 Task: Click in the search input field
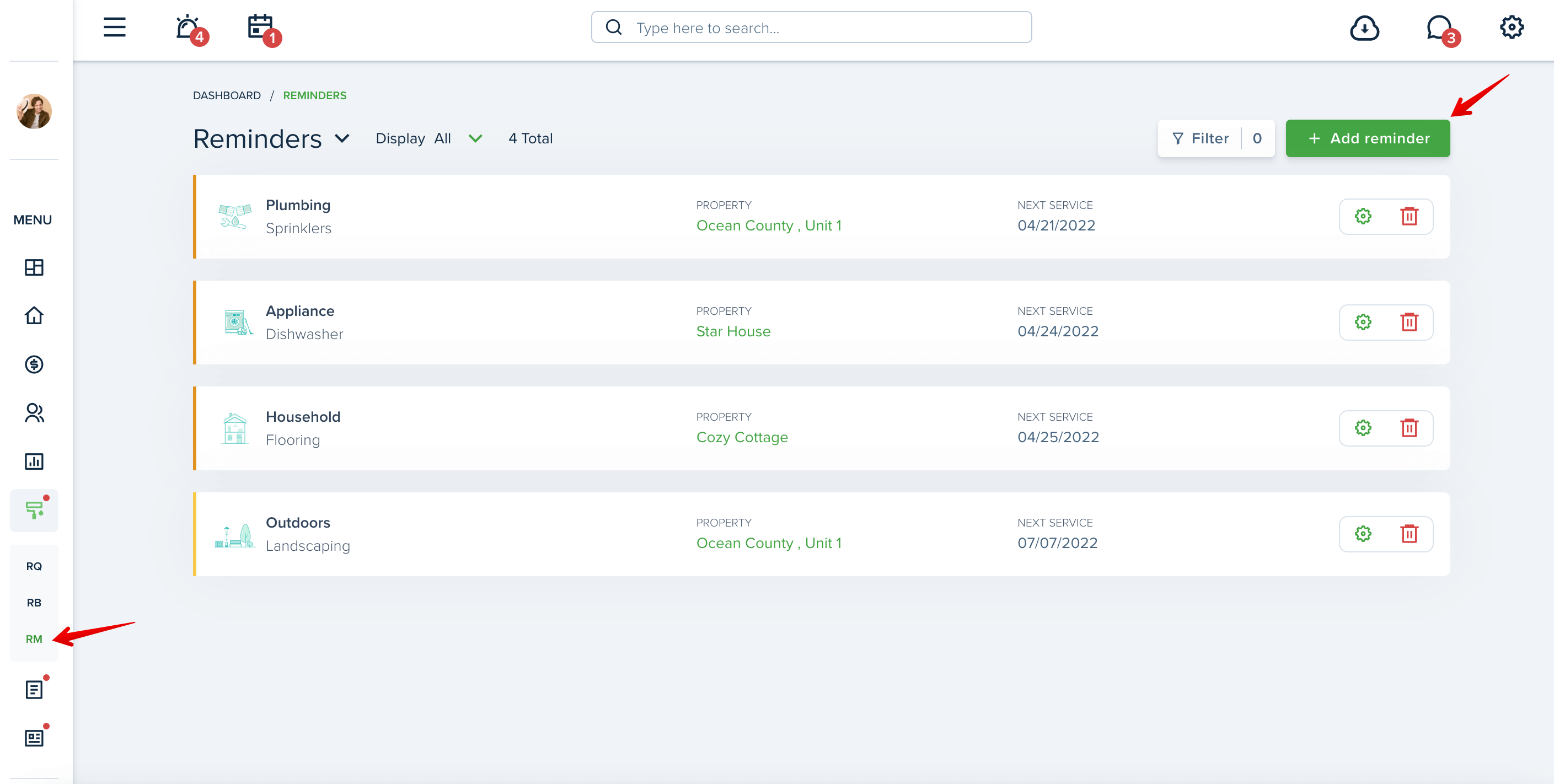tap(811, 28)
